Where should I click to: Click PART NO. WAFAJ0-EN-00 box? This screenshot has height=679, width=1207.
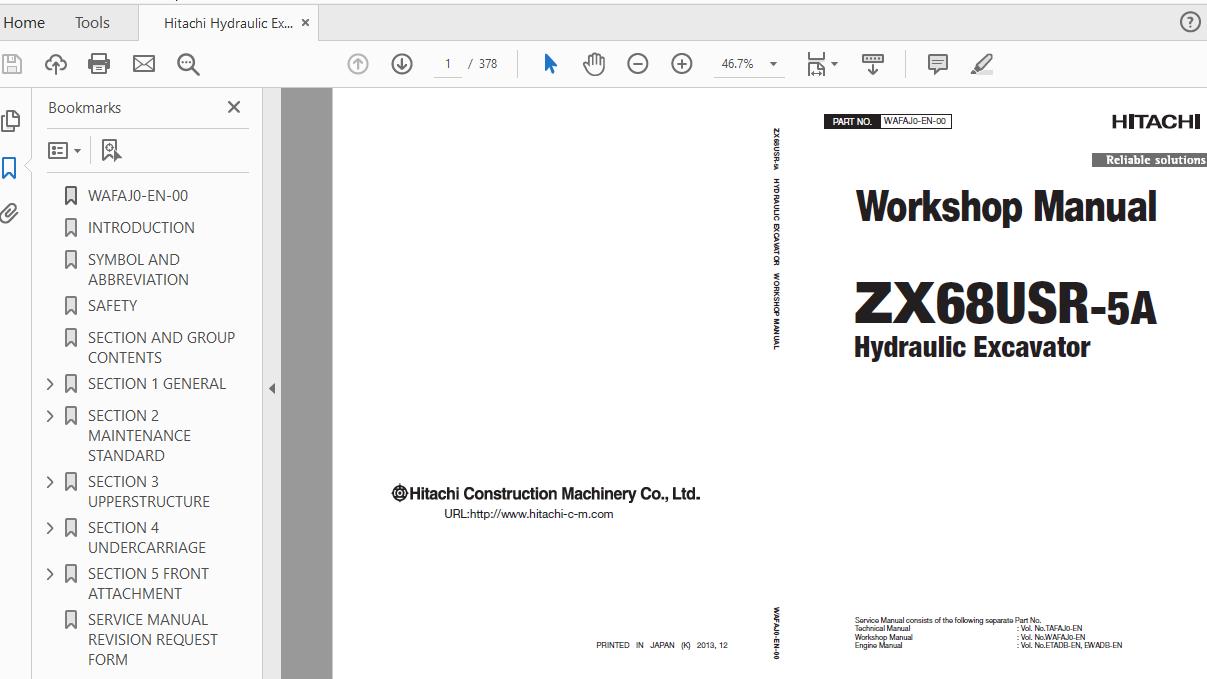coord(888,121)
